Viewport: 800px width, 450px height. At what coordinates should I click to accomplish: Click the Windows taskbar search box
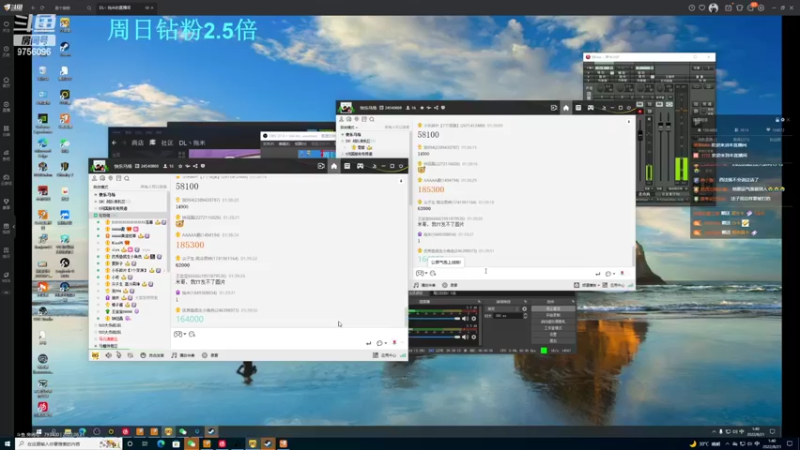69,444
